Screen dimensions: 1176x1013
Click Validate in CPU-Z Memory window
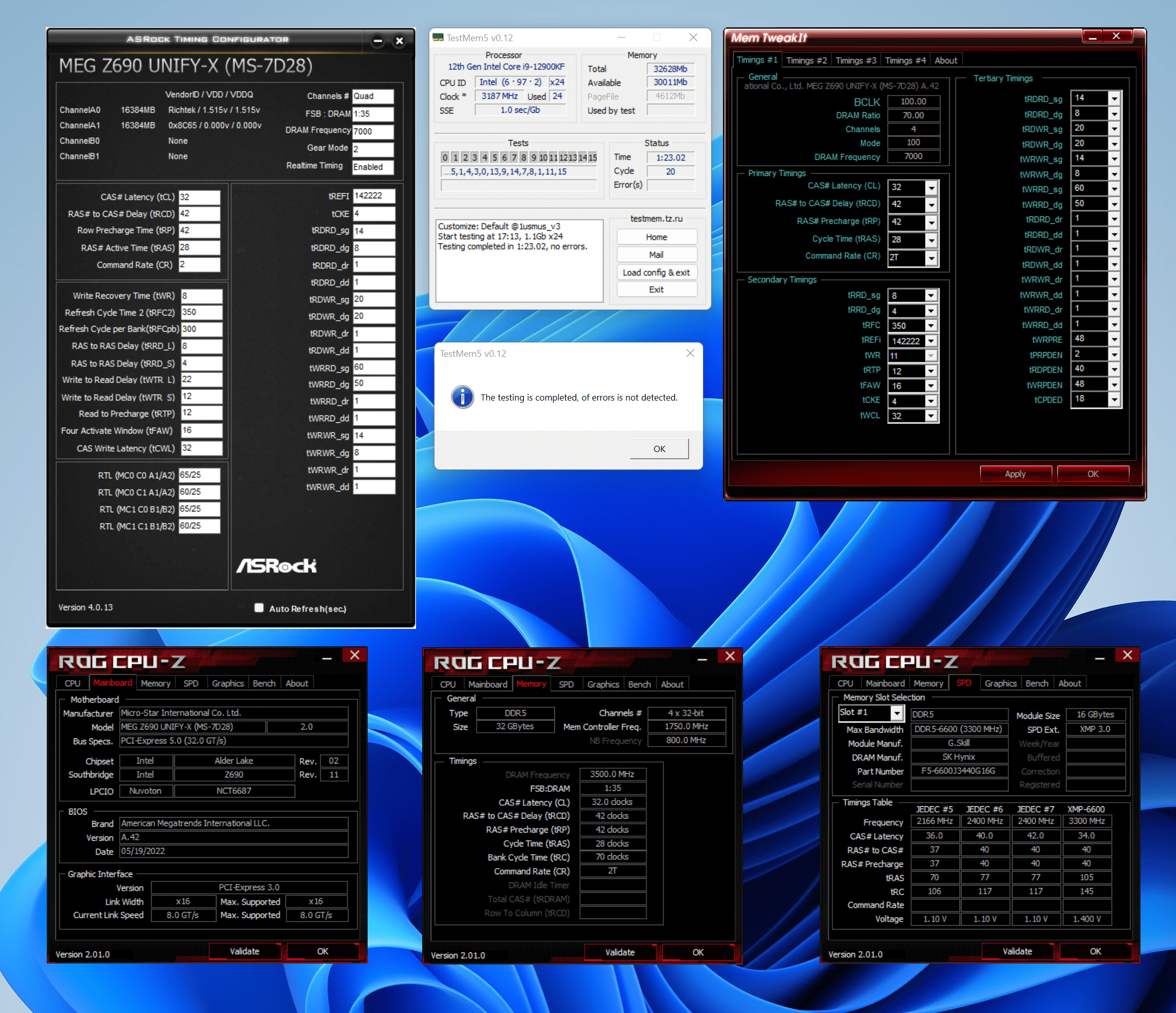(x=620, y=952)
